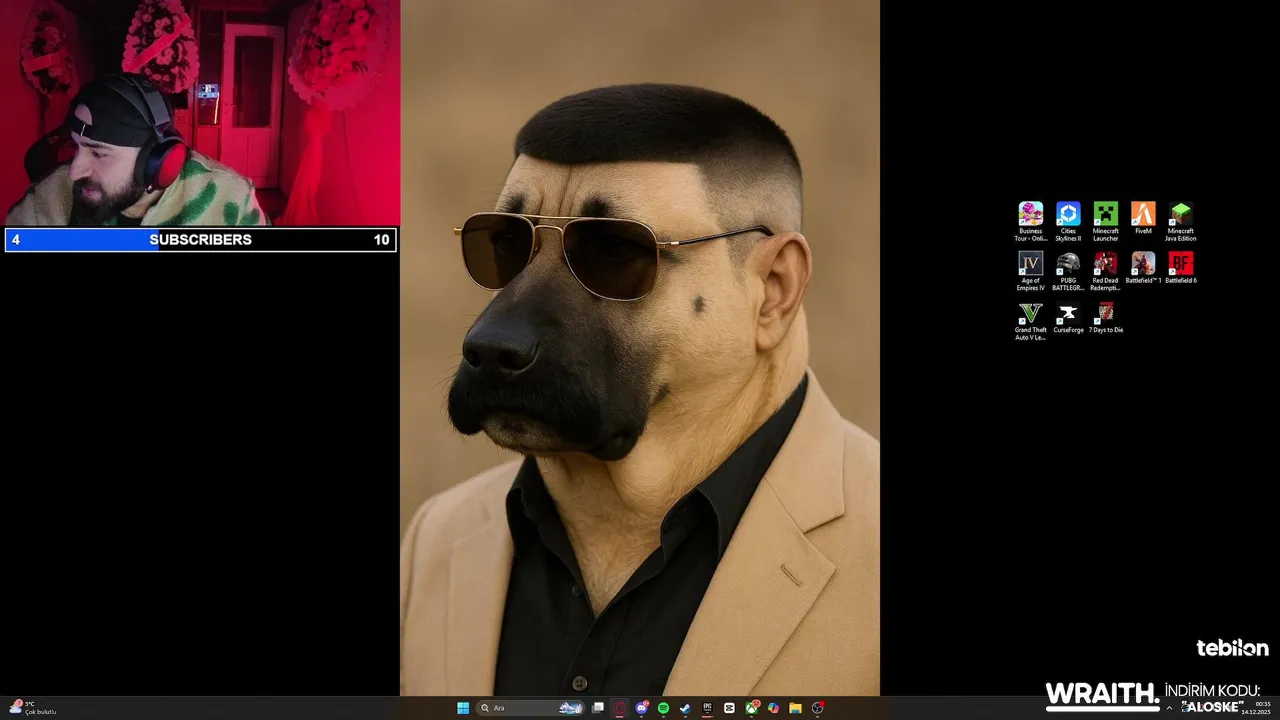
Task: Open CapCut from the taskbar
Action: click(729, 708)
